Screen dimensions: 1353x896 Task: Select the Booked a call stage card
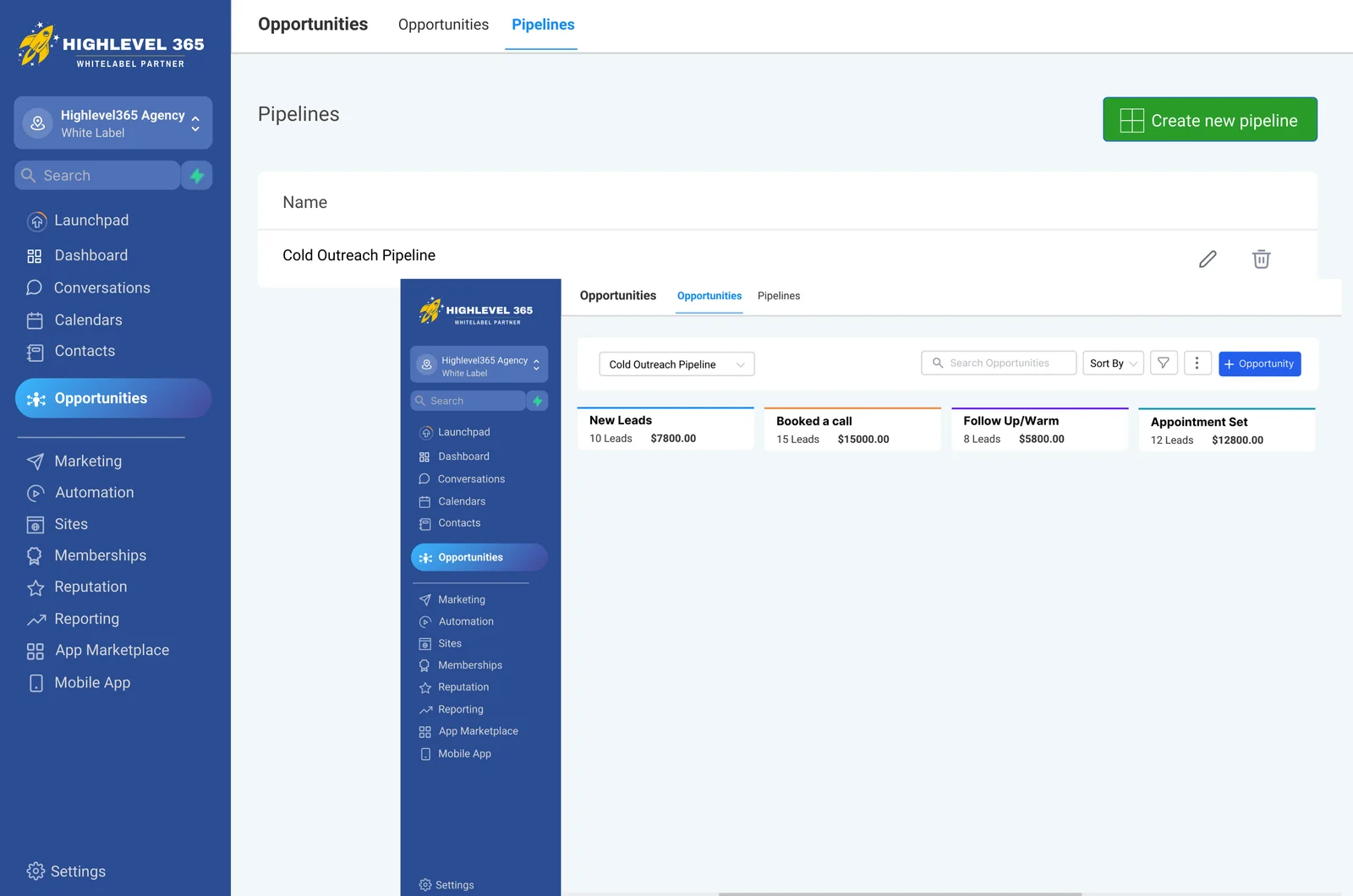pyautogui.click(x=852, y=430)
